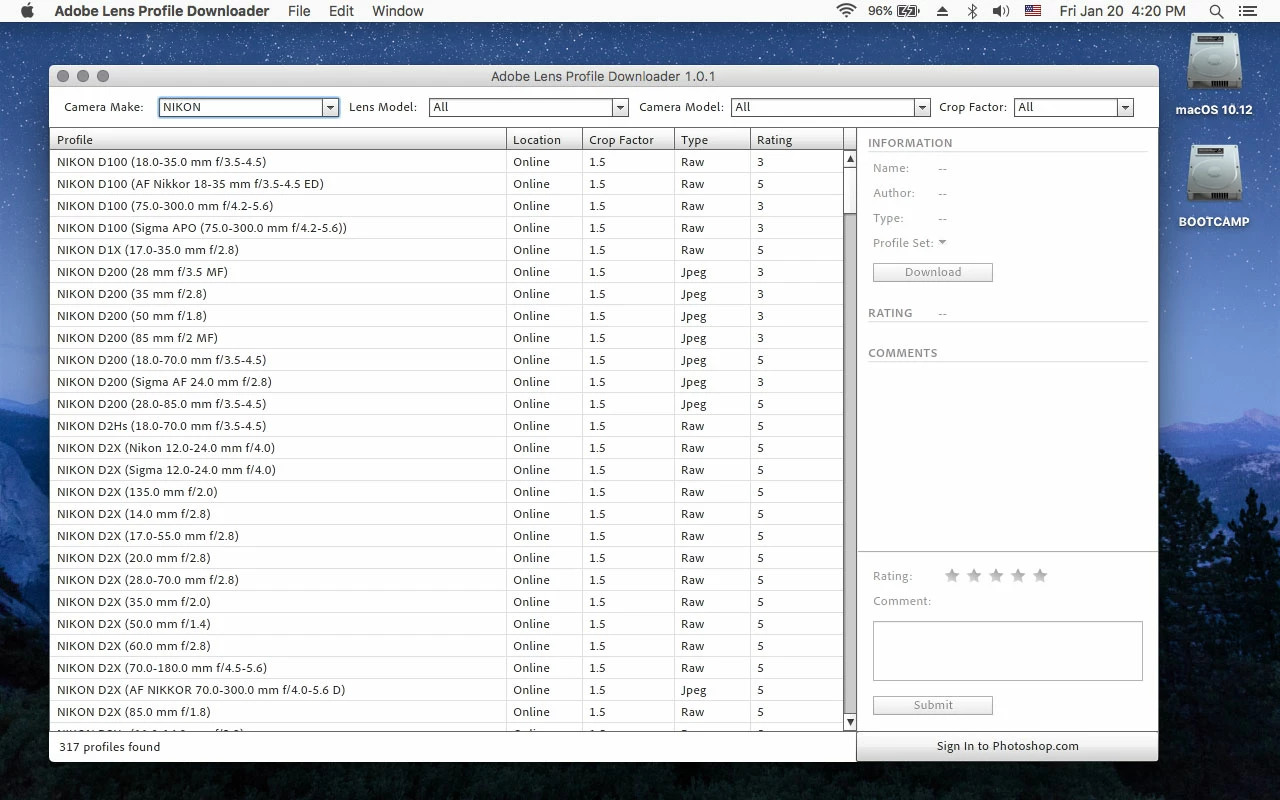Viewport: 1280px width, 800px height.
Task: Open the Adobe Lens Profile Downloader menu
Action: coord(162,11)
